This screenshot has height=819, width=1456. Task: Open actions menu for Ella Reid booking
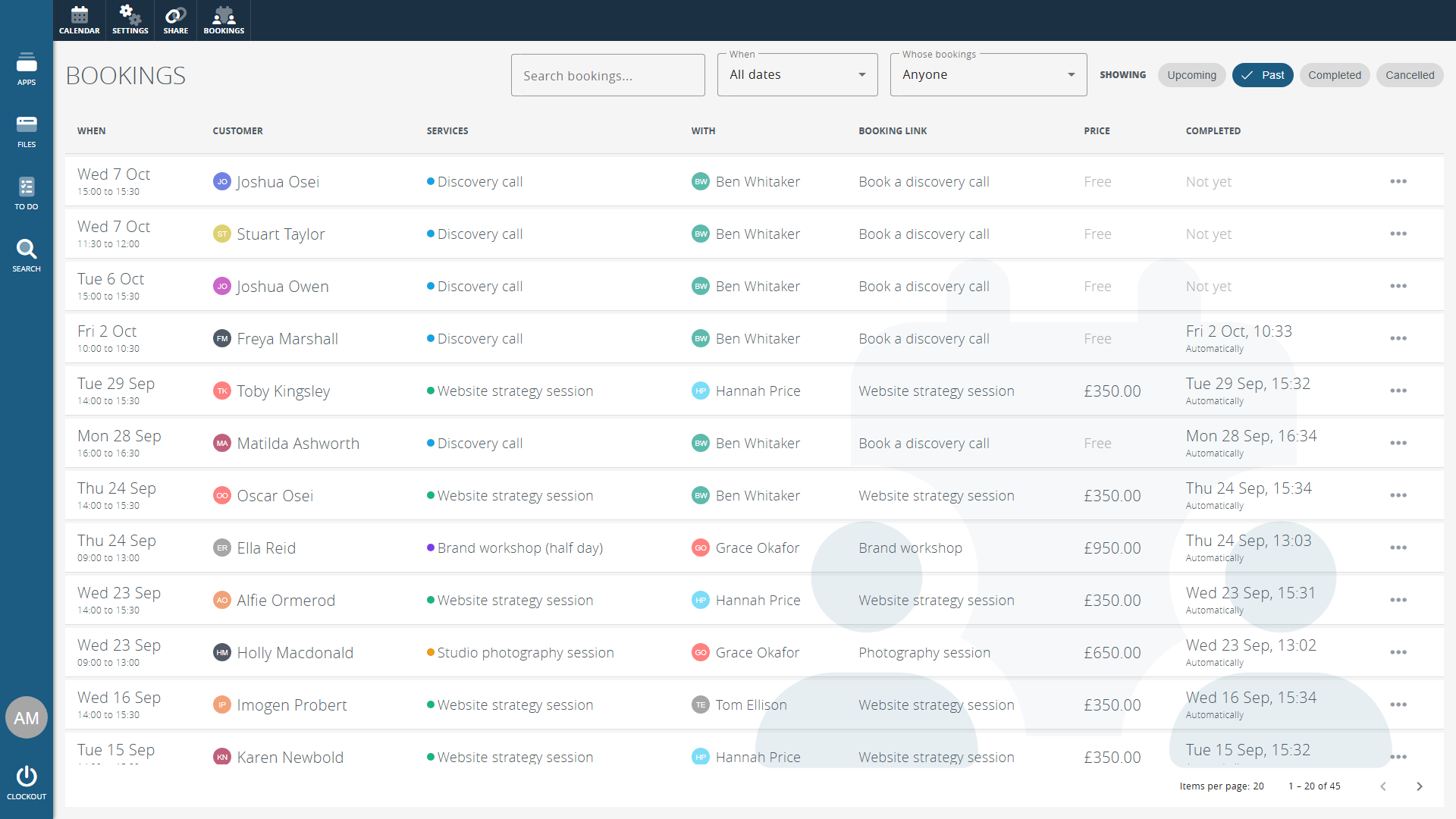(x=1398, y=548)
